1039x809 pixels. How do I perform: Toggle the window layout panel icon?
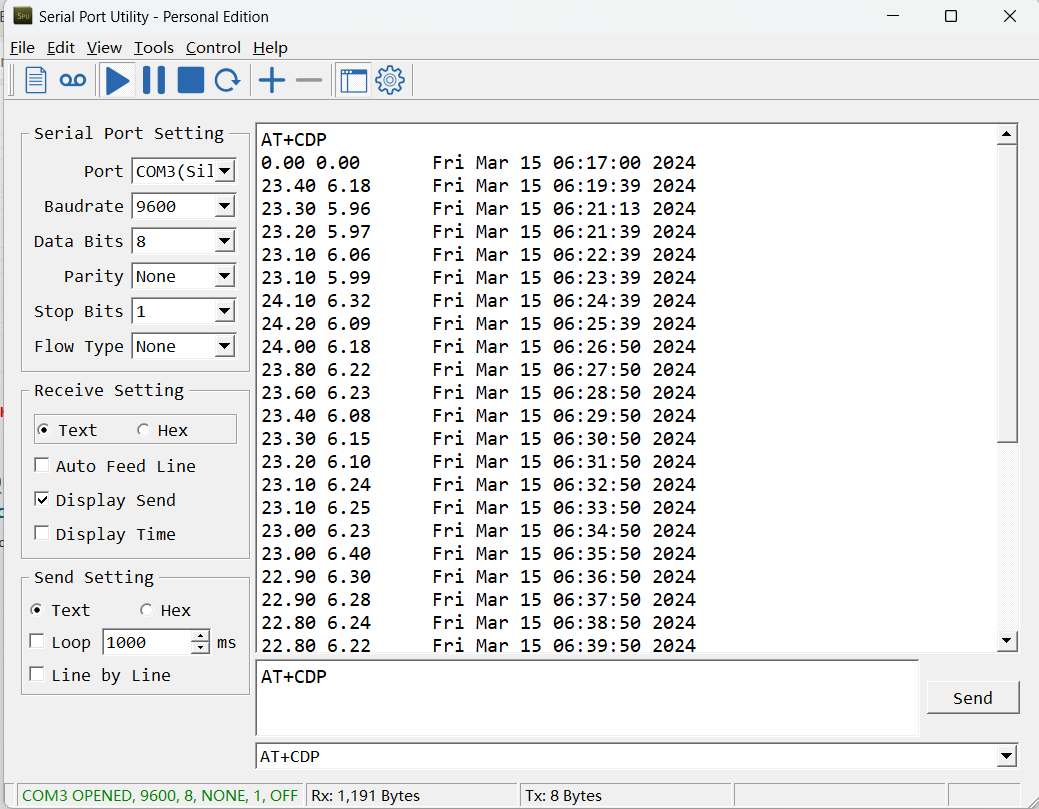pos(354,80)
